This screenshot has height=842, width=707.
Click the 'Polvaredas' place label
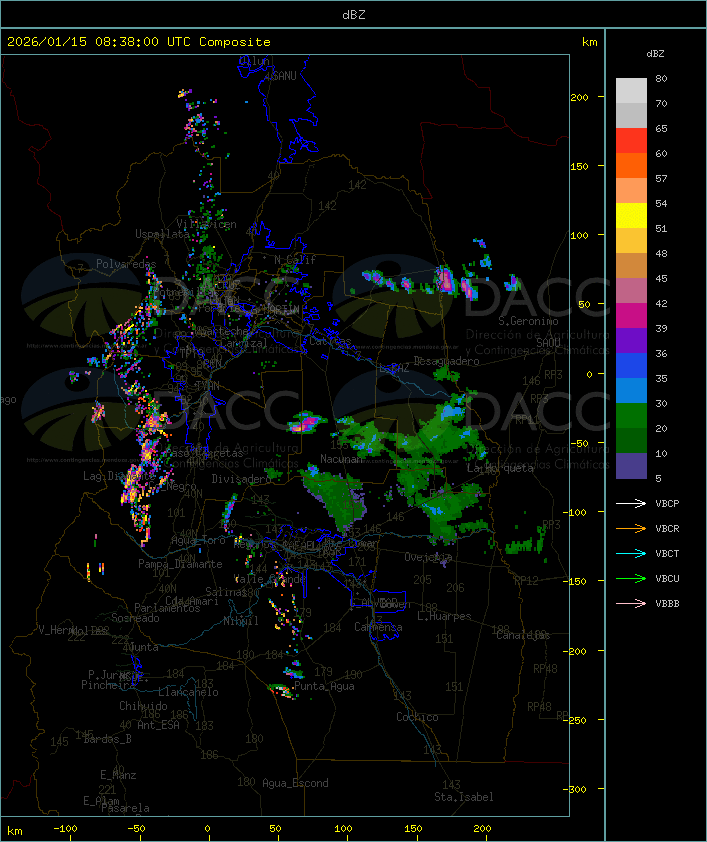[x=126, y=264]
